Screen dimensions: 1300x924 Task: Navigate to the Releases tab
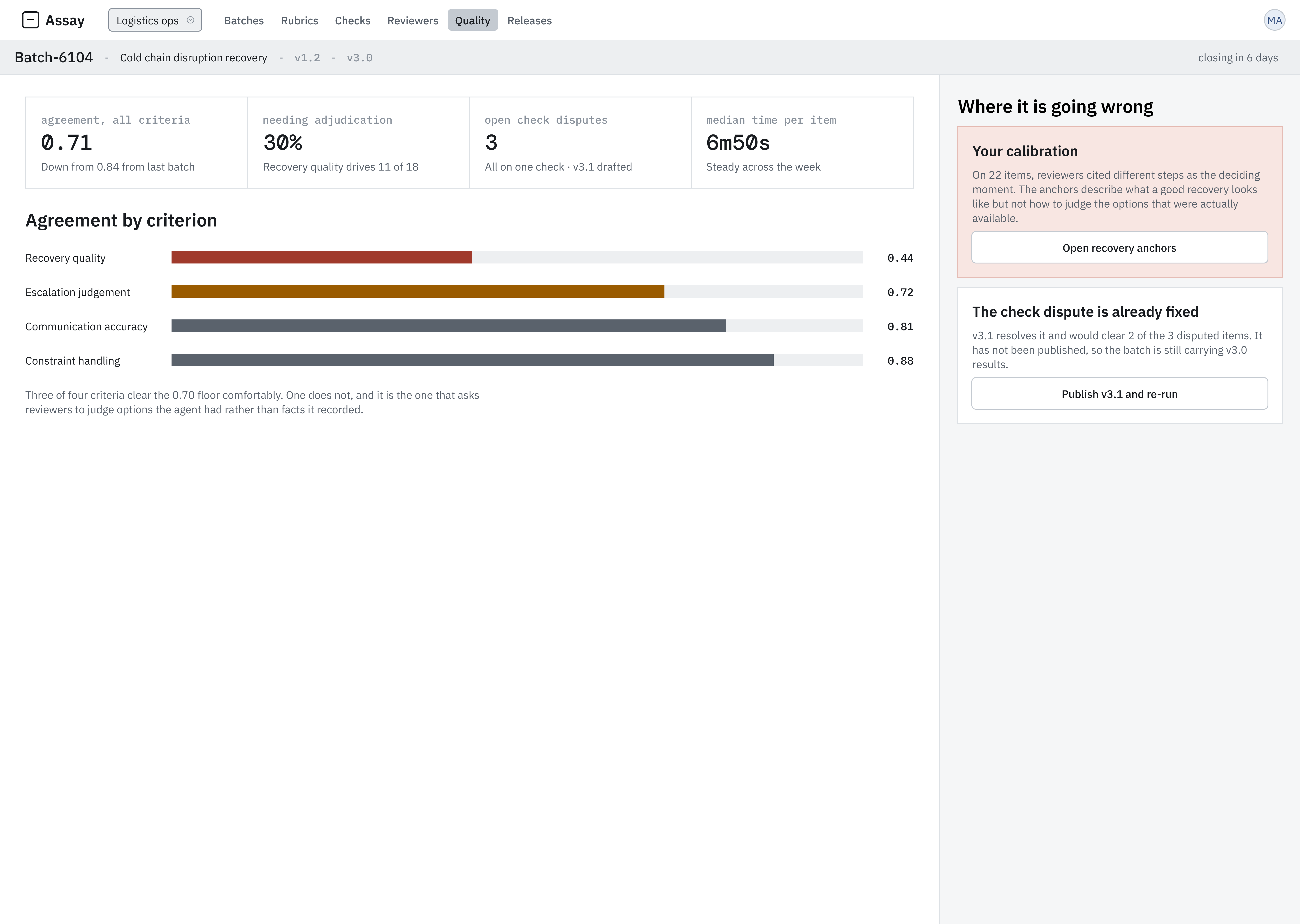pyautogui.click(x=529, y=21)
